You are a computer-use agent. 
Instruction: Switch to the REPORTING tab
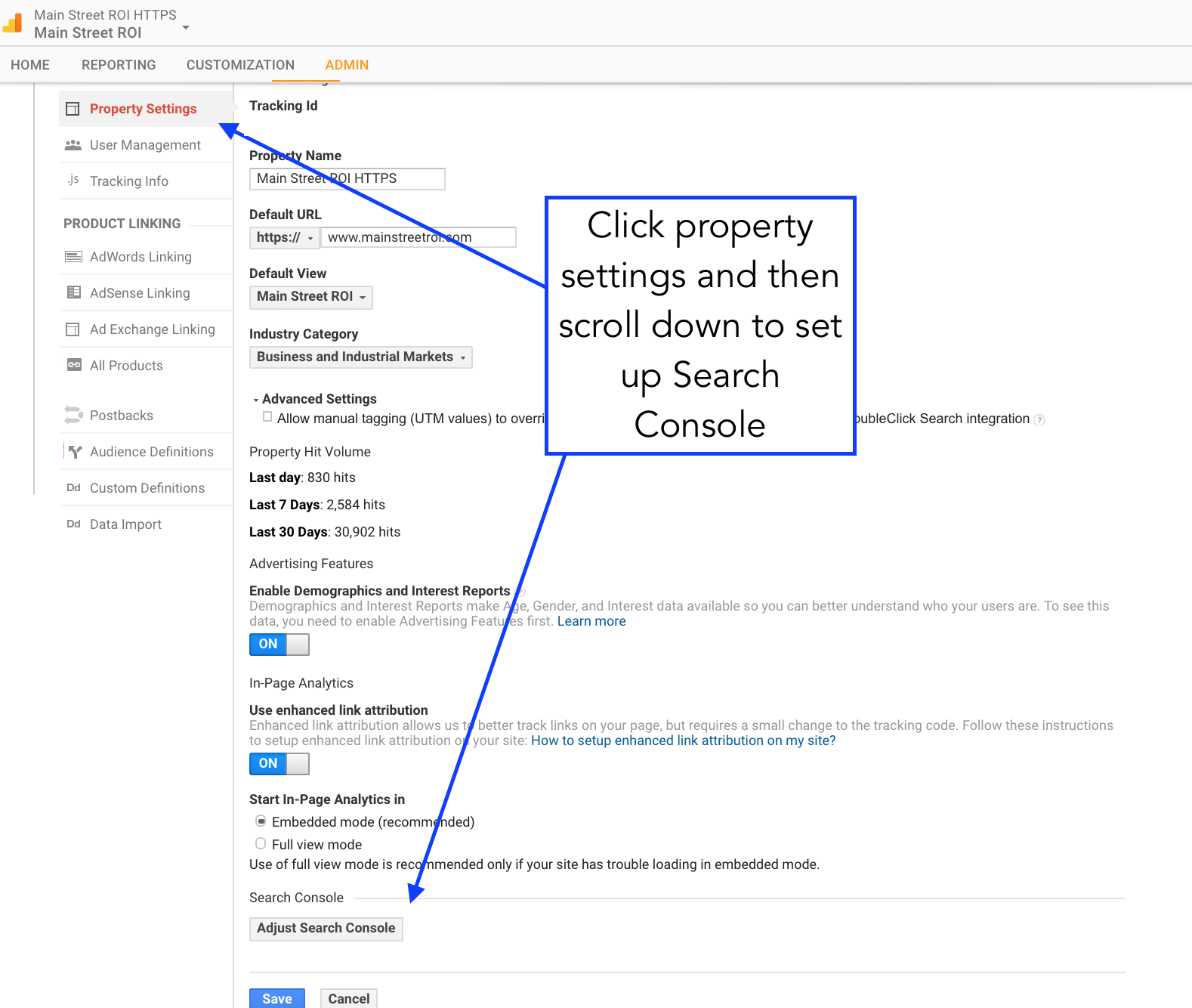coord(119,65)
